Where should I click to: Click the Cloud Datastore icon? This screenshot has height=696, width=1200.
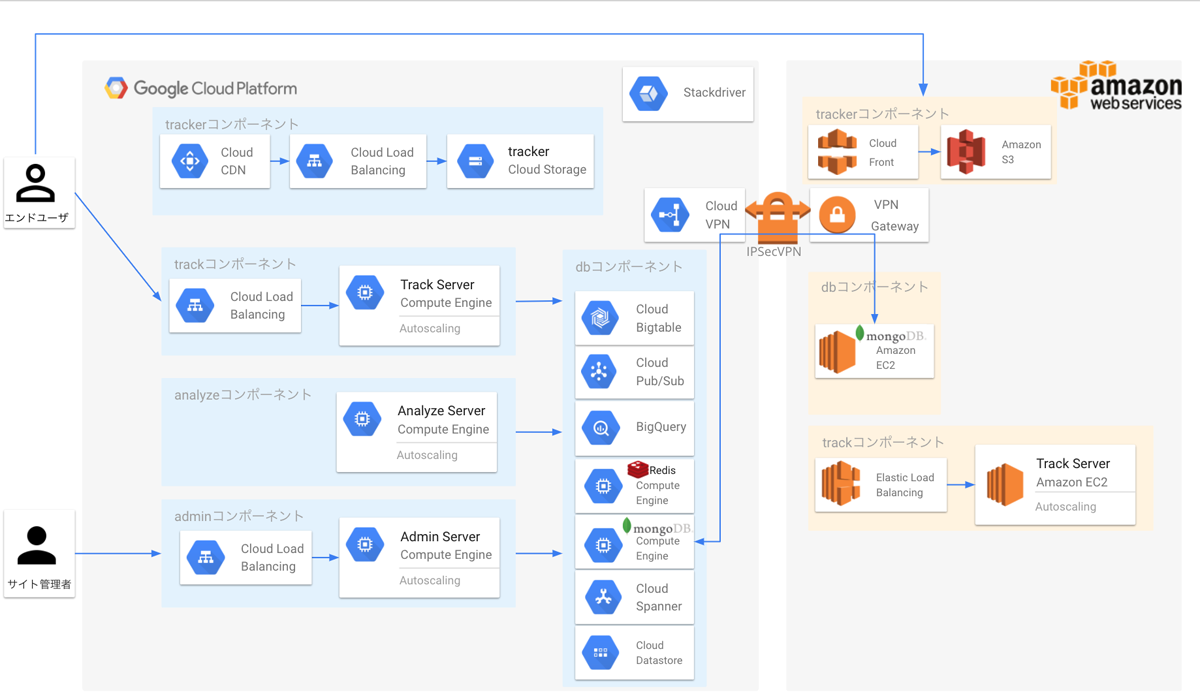tap(601, 652)
